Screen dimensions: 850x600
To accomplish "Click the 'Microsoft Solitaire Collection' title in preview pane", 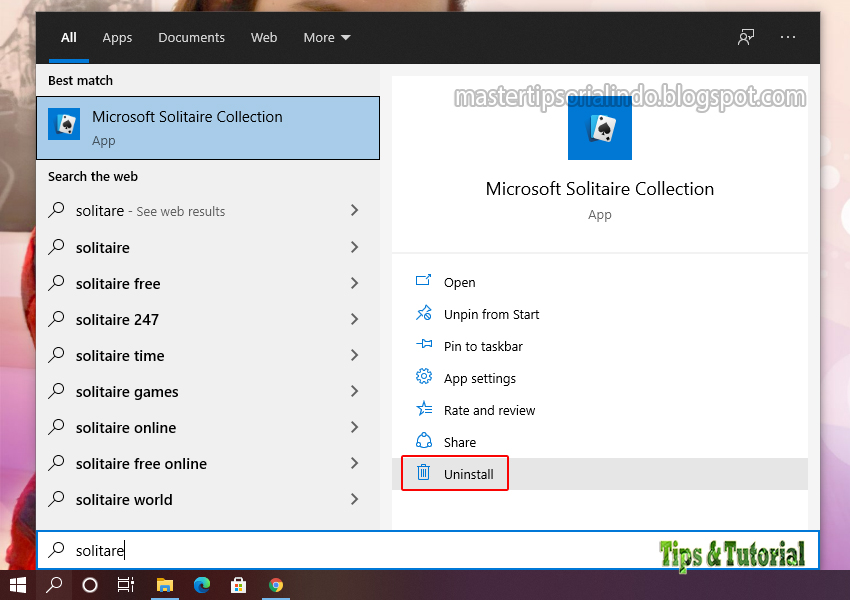I will click(x=600, y=189).
